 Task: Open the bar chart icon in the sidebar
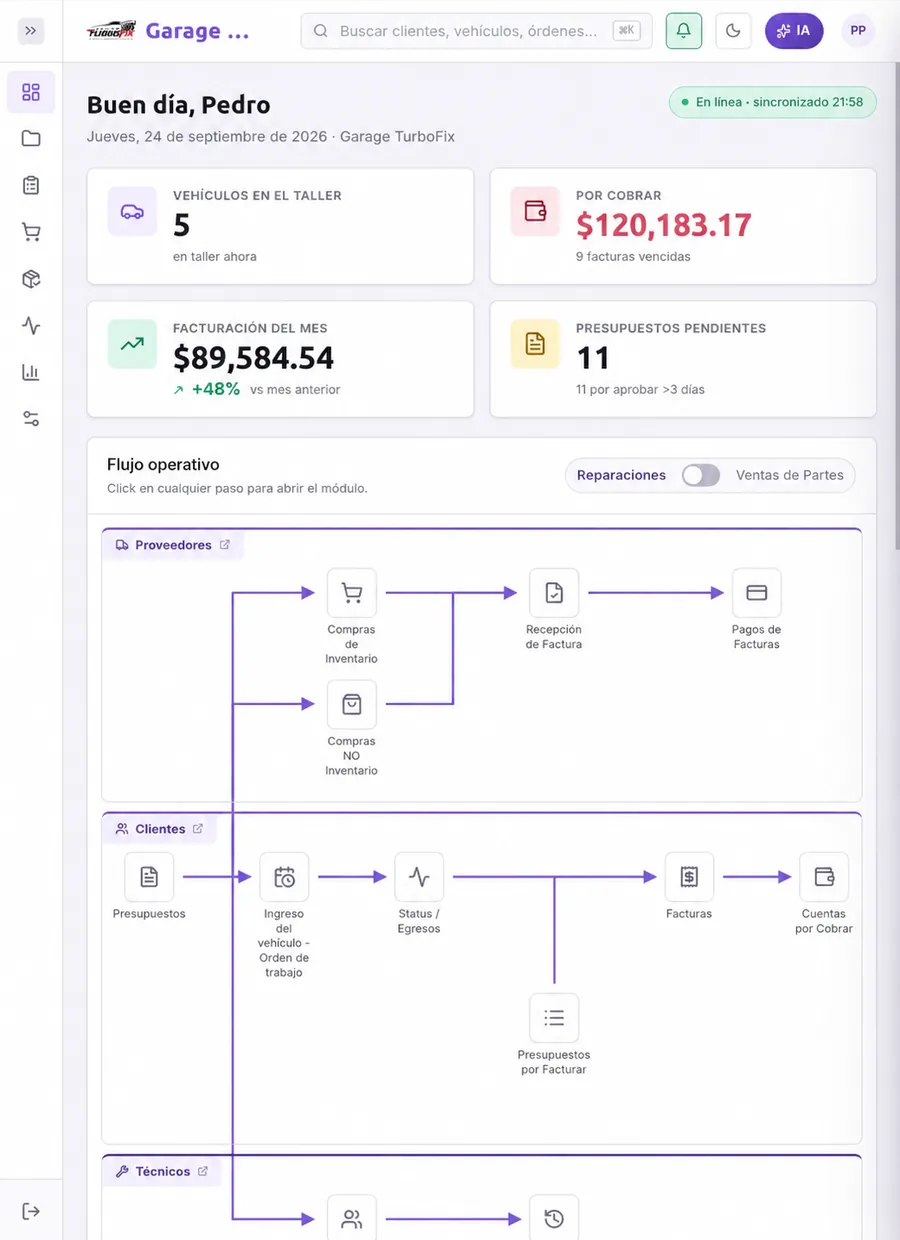pos(31,372)
